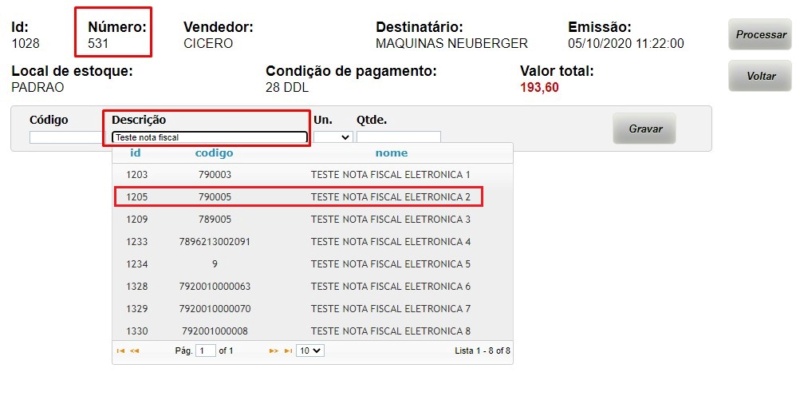
Task: Select row TESTE NOTA FISCAL ELETRONICA 1
Action: (x=312, y=174)
